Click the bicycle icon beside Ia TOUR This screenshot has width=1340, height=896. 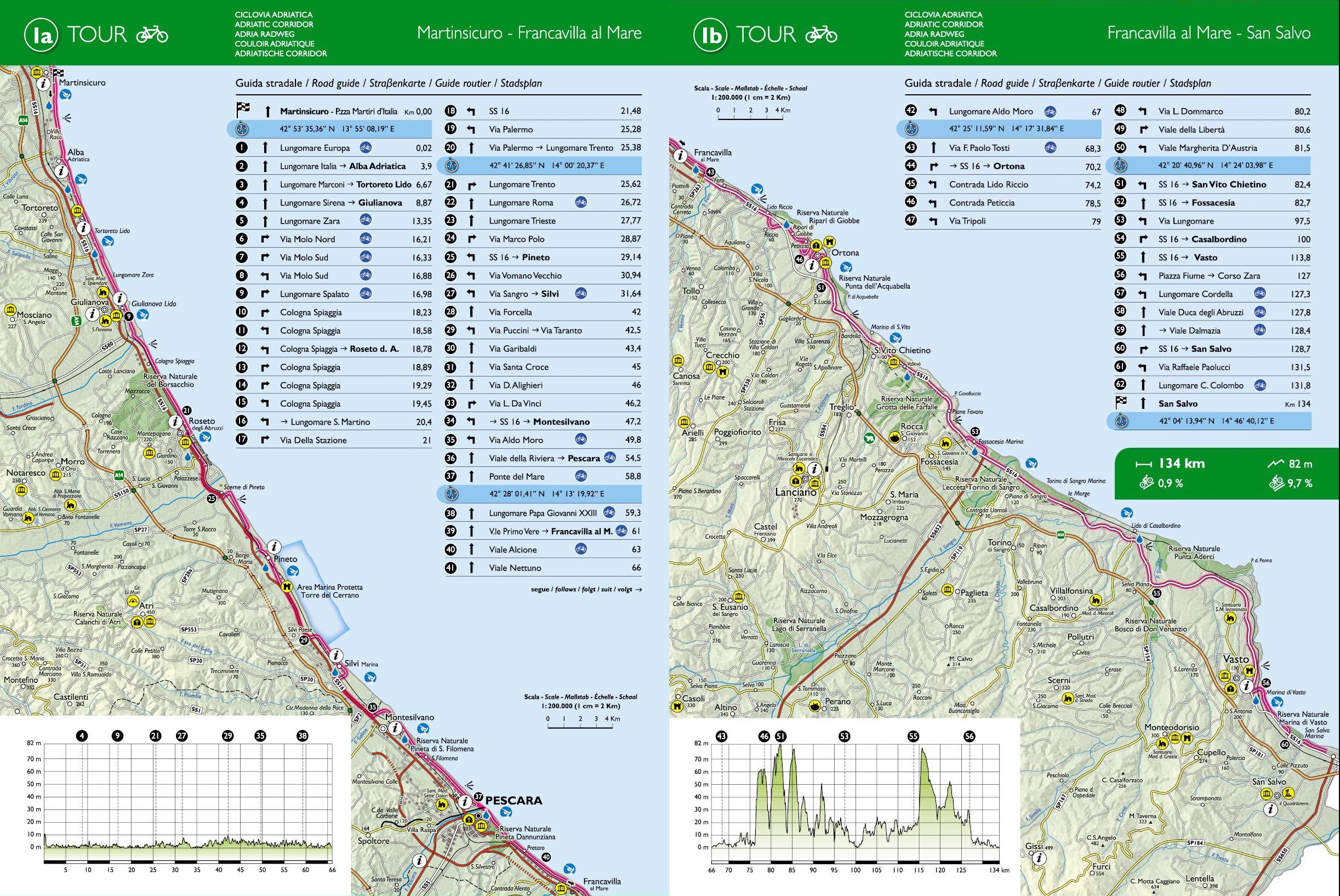tap(152, 35)
